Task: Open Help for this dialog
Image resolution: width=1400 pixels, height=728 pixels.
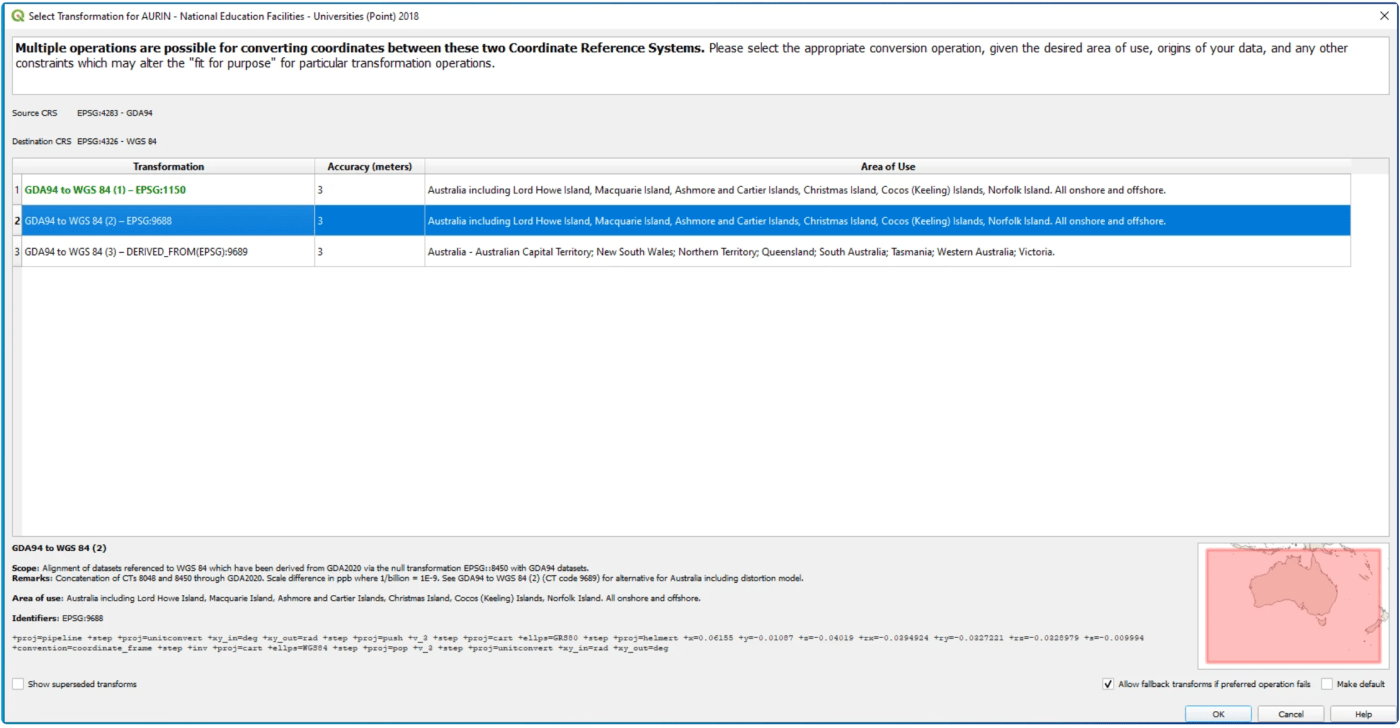Action: pos(1363,714)
